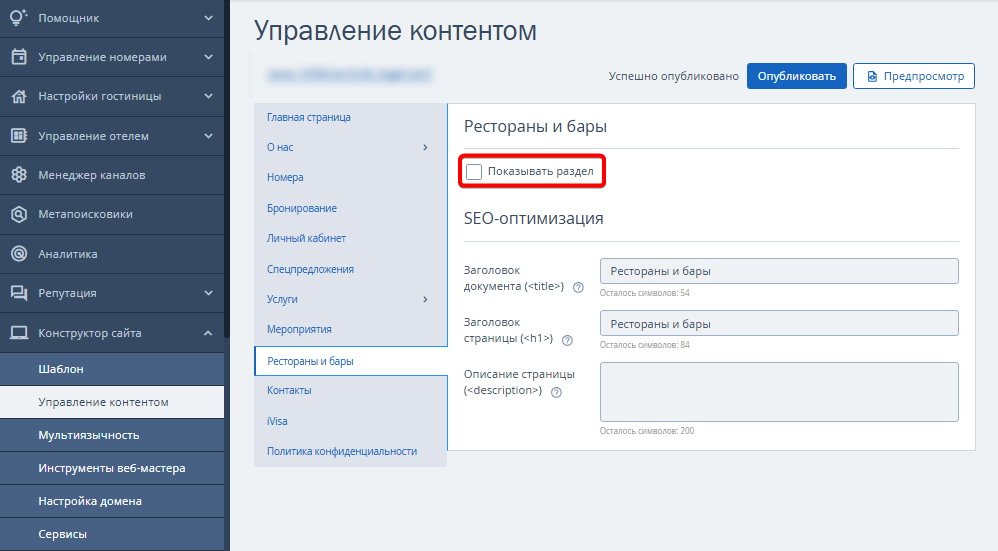998x551 pixels.
Task: Open Шаблон in sidebar
Action: [x=112, y=368]
